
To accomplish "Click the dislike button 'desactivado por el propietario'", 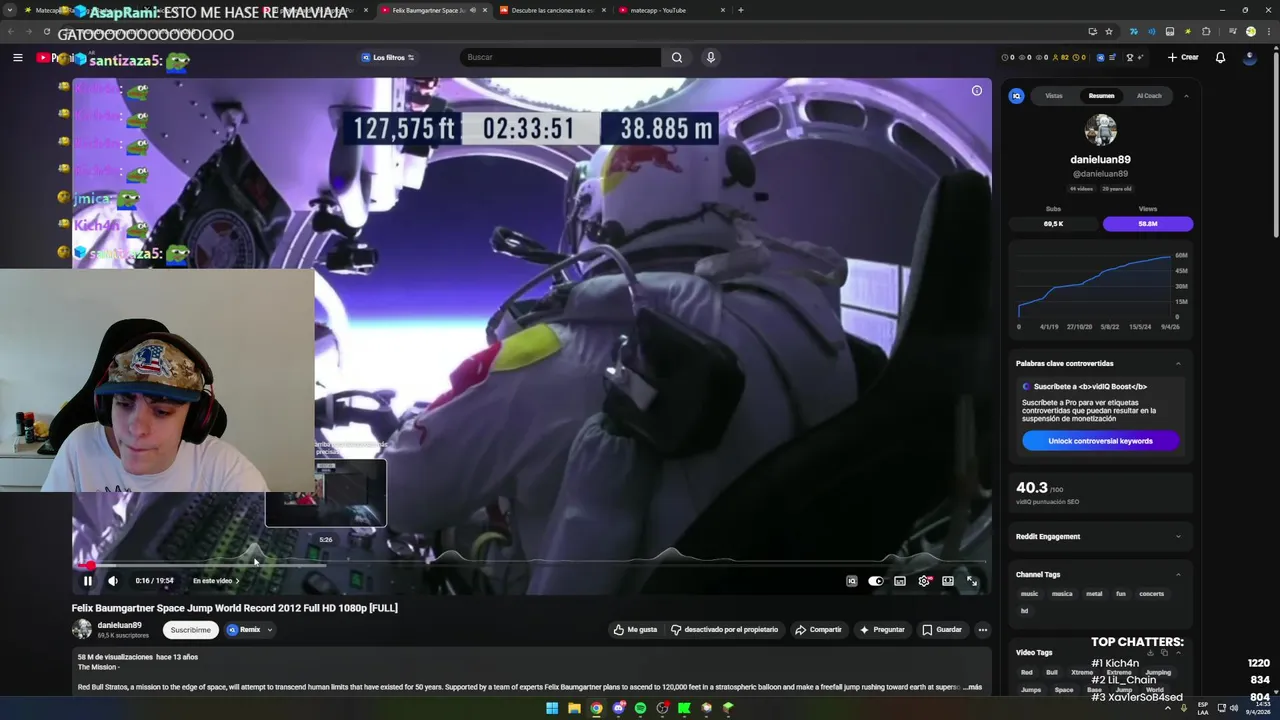I will click(x=724, y=630).
